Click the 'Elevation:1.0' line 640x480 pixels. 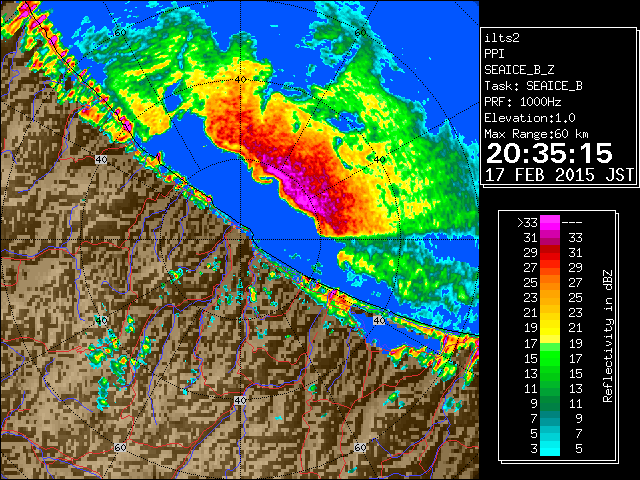coord(530,118)
